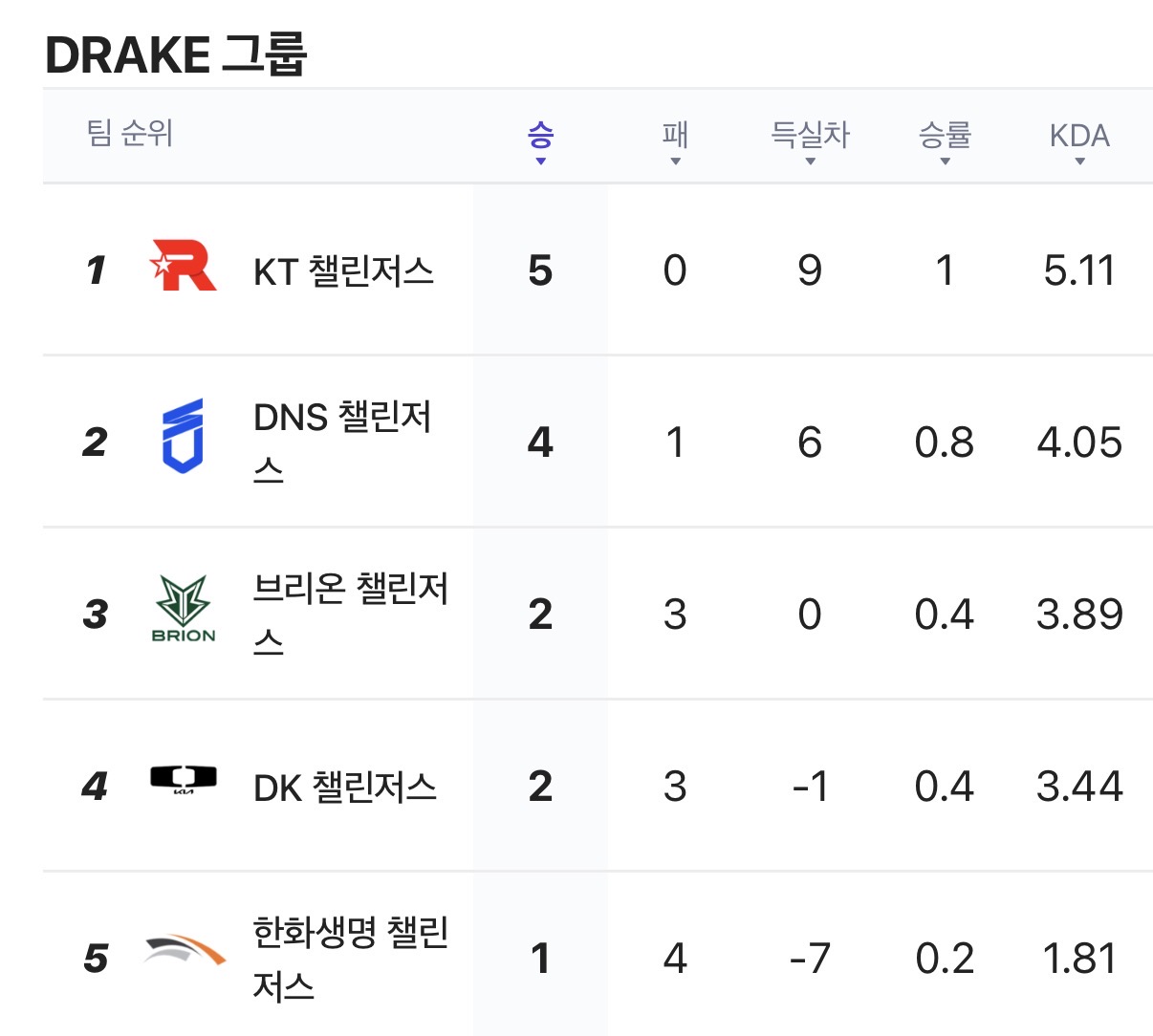The width and height of the screenshot is (1153, 1036).
Task: Click the DRAKE 그룹 heading
Action: [x=176, y=54]
